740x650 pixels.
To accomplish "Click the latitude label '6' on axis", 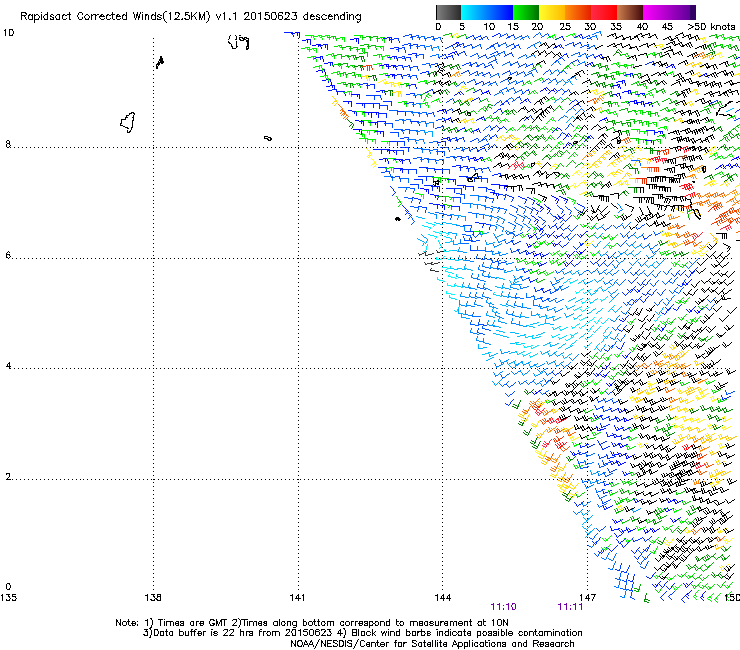I will [8, 255].
